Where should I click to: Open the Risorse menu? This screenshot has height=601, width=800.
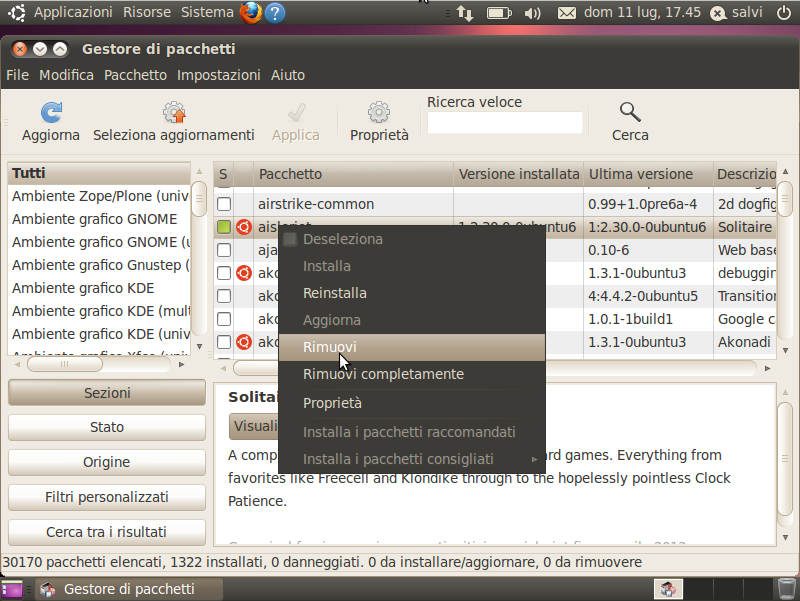click(147, 12)
